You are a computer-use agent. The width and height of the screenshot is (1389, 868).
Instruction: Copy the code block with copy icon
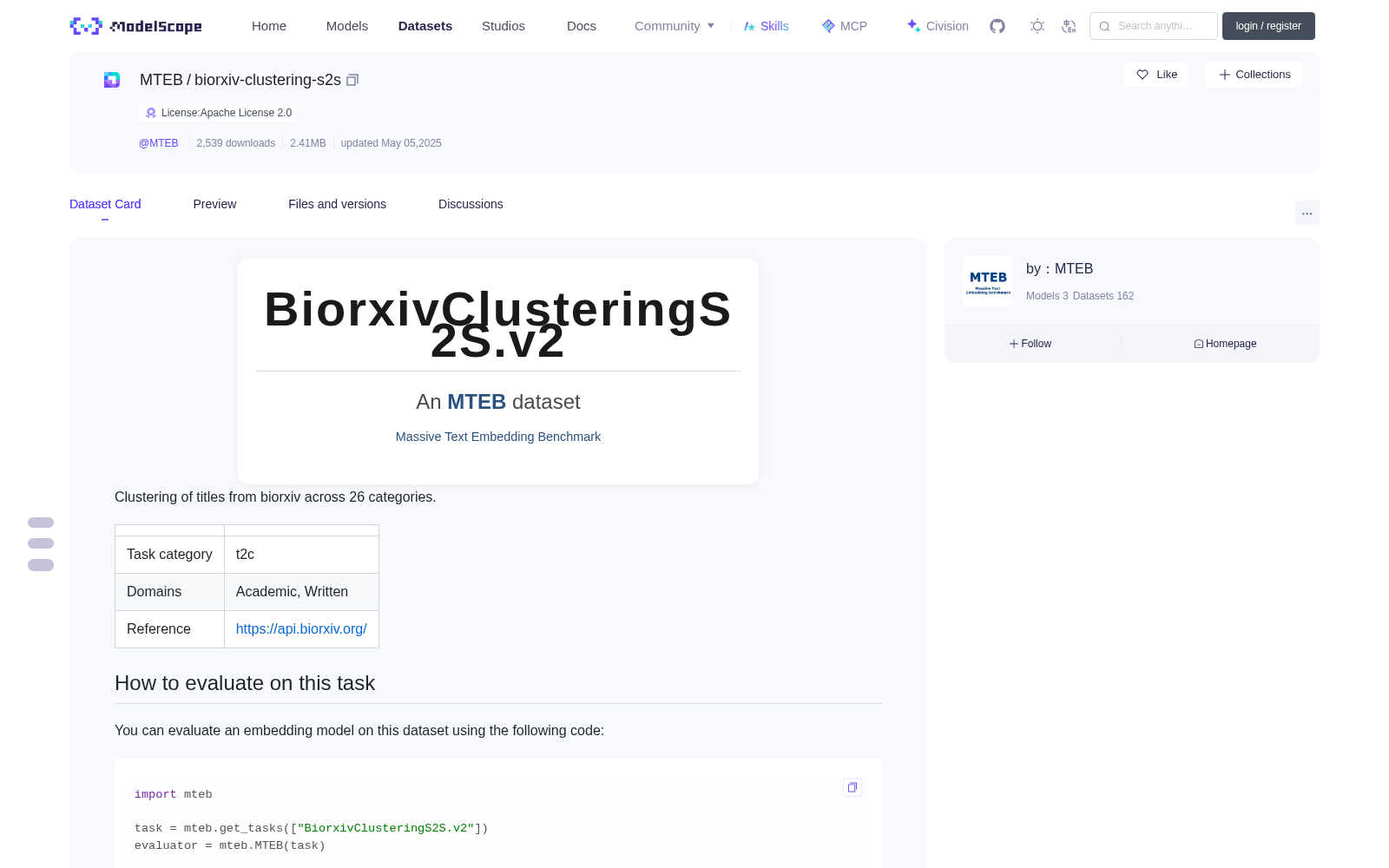852,787
